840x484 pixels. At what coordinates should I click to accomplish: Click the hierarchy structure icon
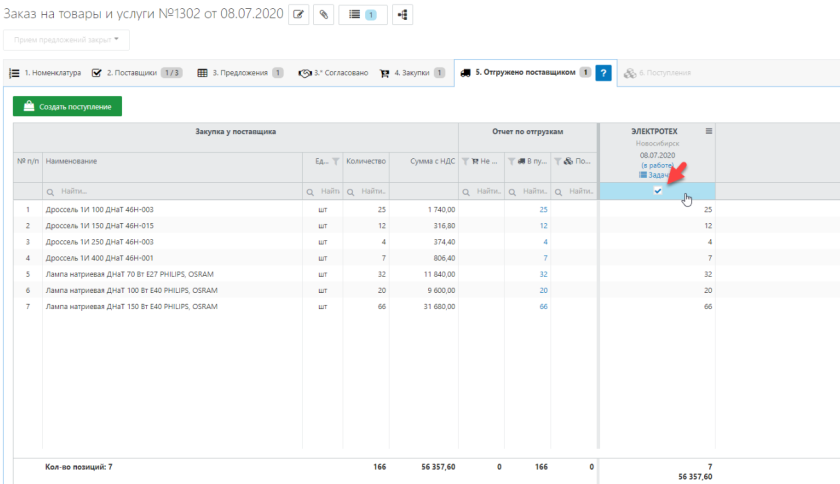[402, 14]
